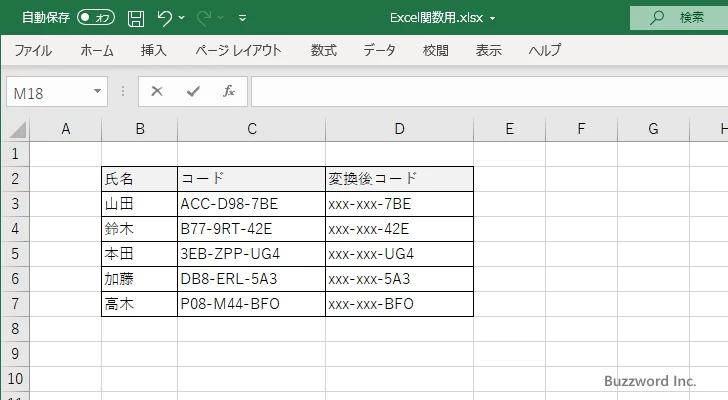
Task: Click the cell DB8-ERL-5A3
Action: coord(252,279)
